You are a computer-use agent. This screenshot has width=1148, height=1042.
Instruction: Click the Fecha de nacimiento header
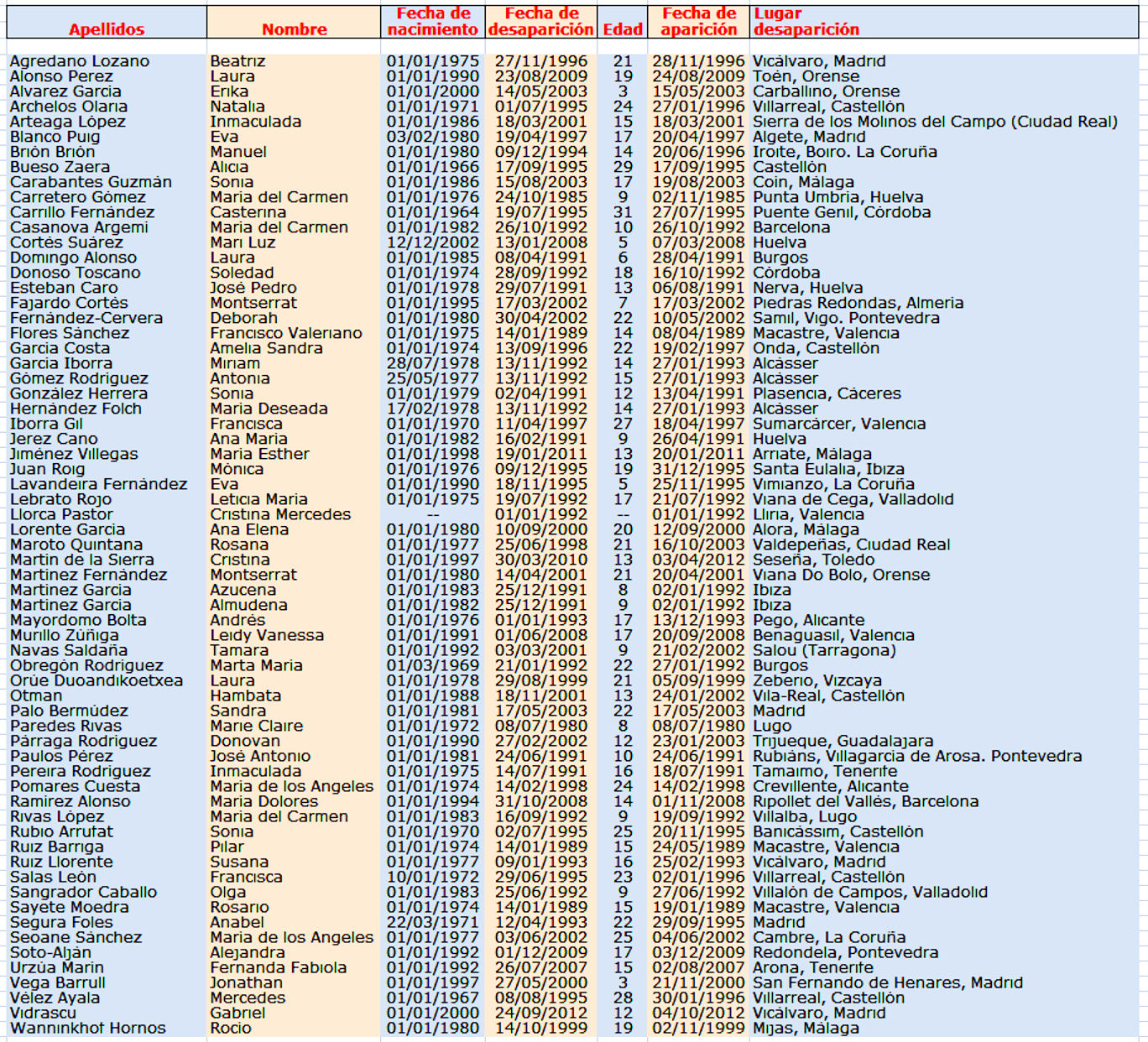(432, 22)
